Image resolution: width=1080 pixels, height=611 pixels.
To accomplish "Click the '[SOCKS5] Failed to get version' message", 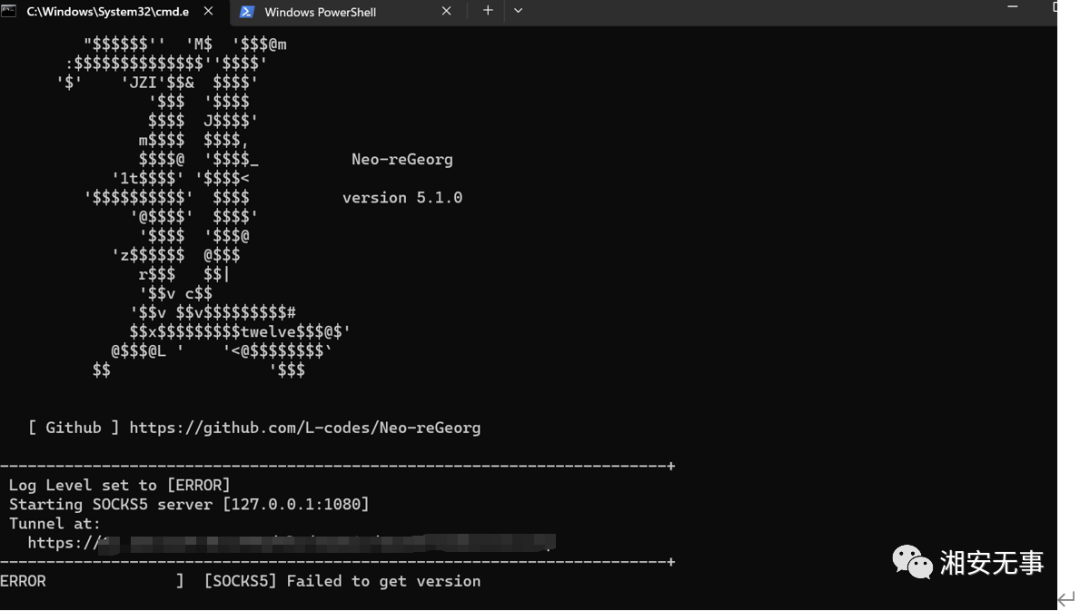I will [342, 581].
